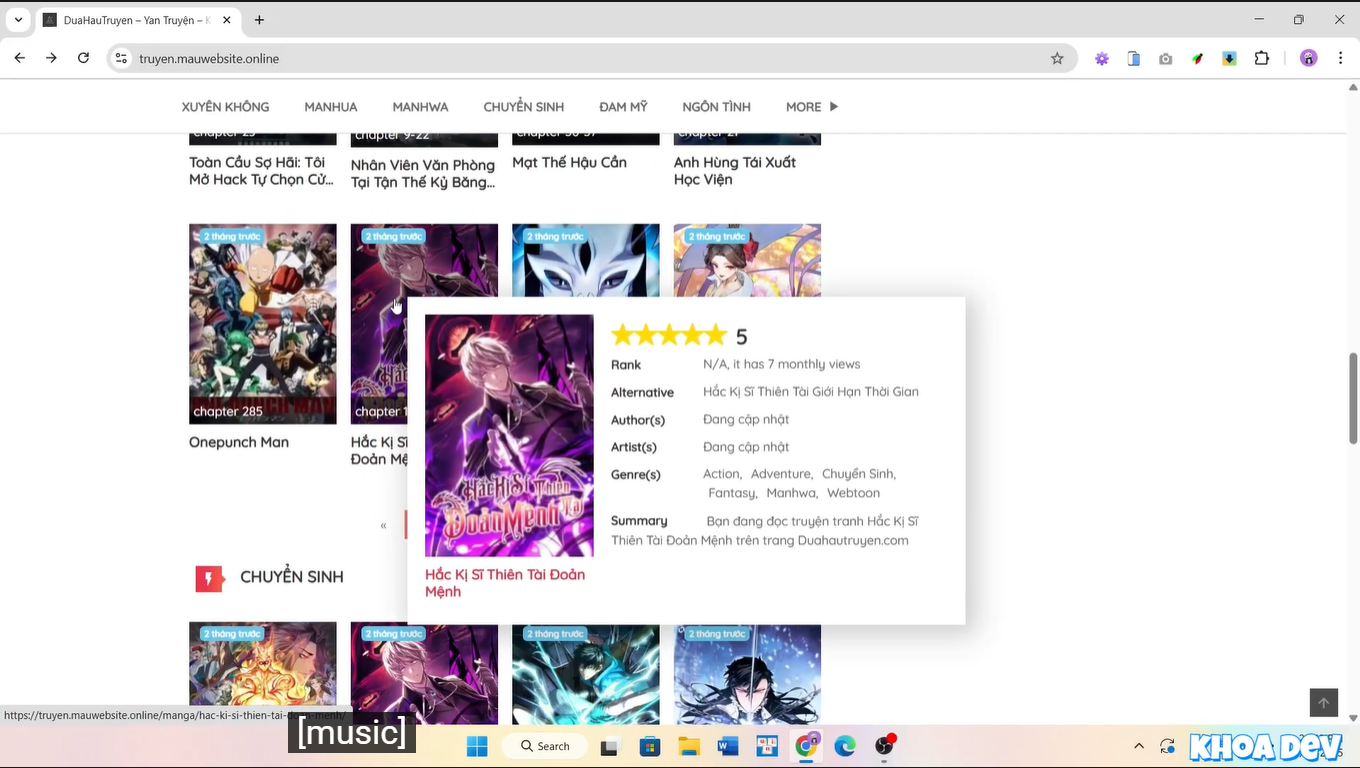Open the image downloader extension
This screenshot has height=768, width=1360.
tap(1230, 58)
